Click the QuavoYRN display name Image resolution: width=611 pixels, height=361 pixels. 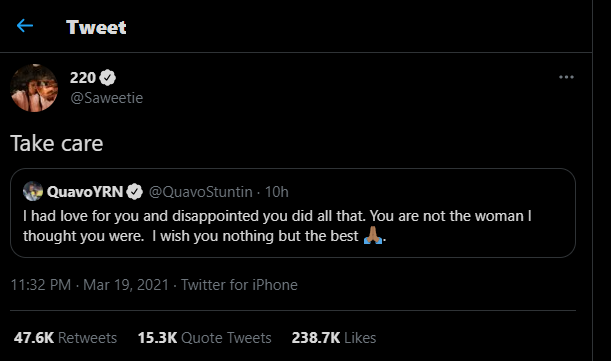85,191
